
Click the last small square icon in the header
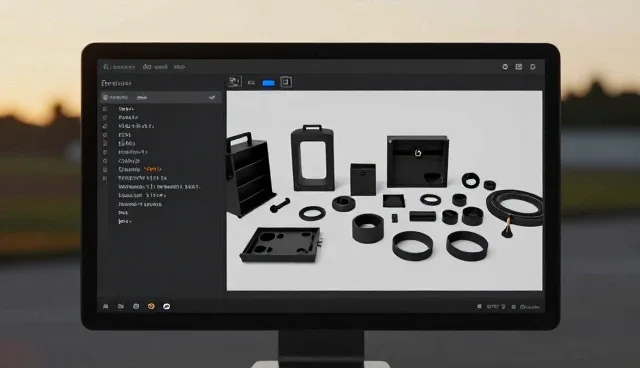tap(533, 67)
